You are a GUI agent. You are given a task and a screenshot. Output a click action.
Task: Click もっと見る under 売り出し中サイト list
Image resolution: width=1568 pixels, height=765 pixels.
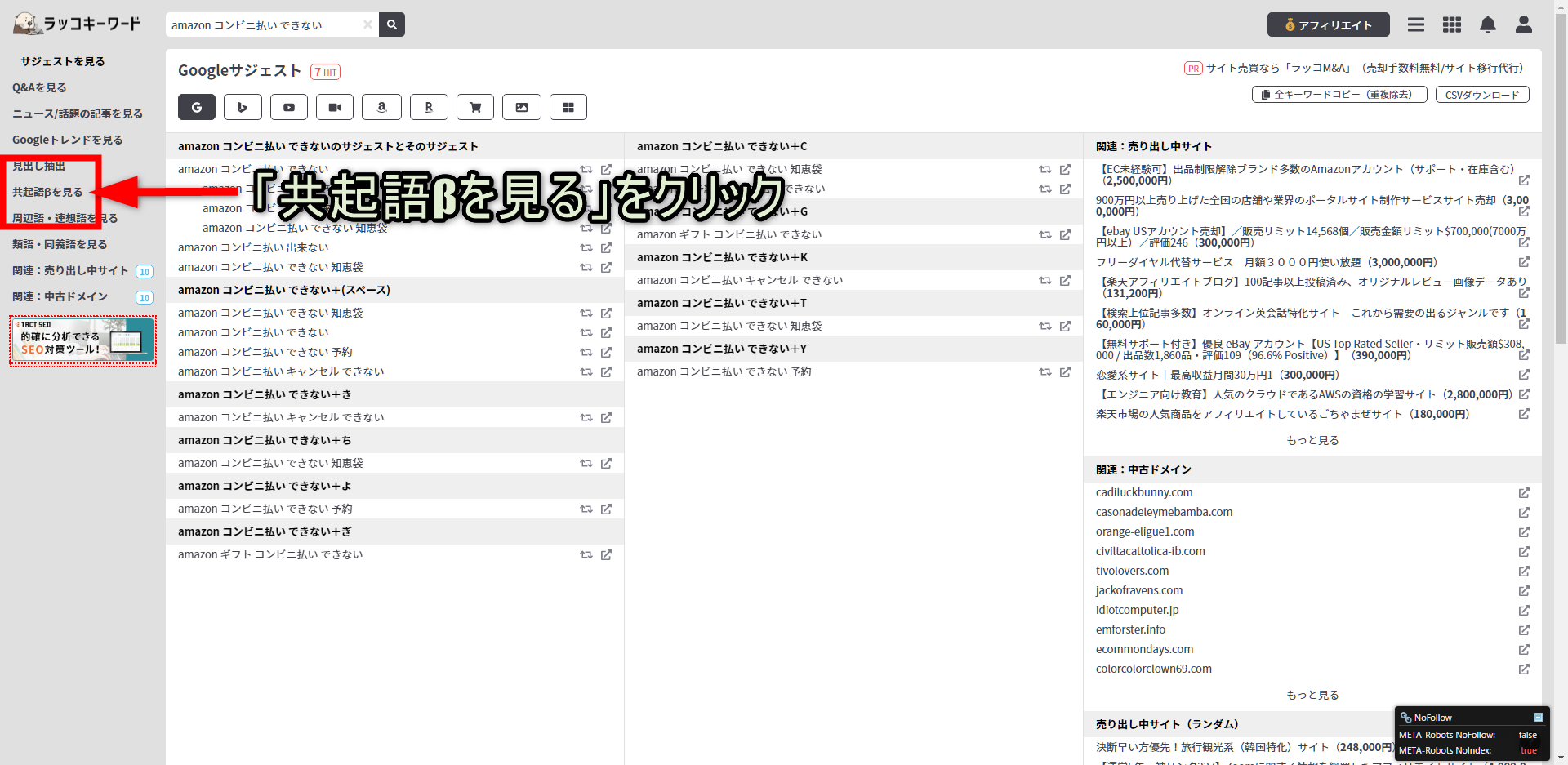click(x=1312, y=440)
